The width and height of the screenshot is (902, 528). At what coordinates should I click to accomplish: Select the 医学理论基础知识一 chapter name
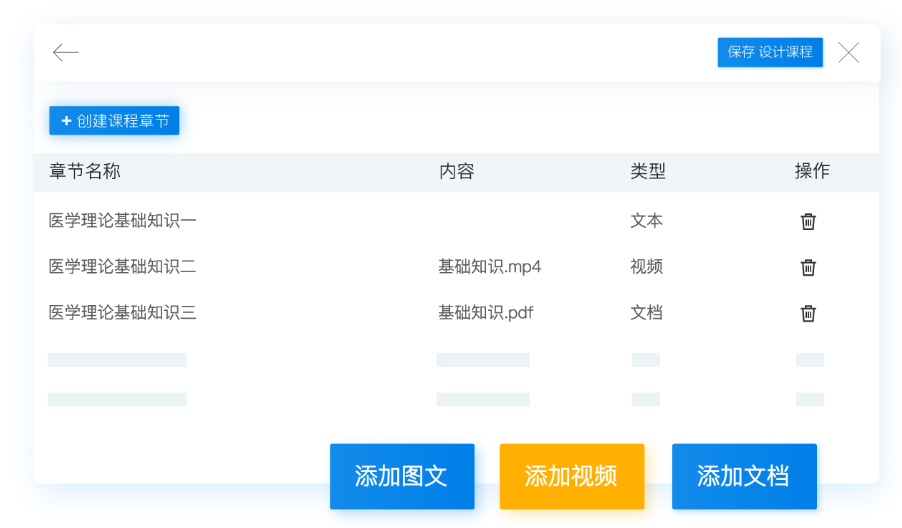122,221
